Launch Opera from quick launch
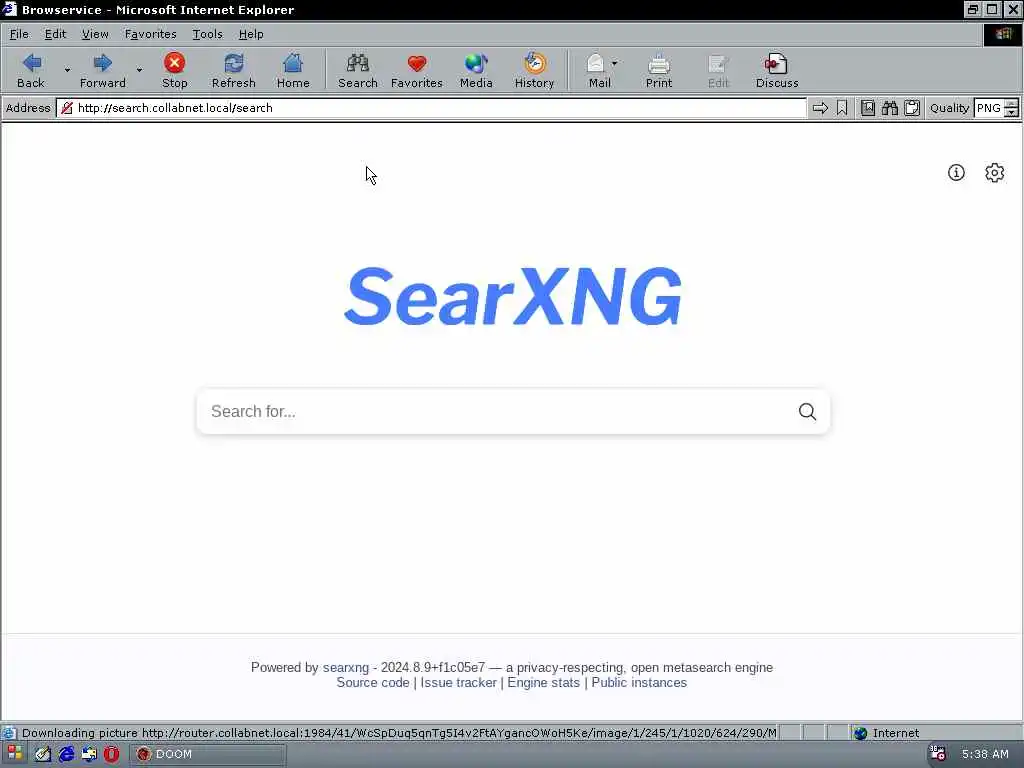 pos(111,754)
